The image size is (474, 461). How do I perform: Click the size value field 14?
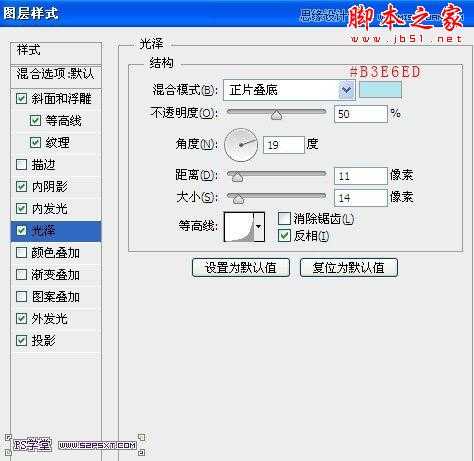(x=361, y=198)
